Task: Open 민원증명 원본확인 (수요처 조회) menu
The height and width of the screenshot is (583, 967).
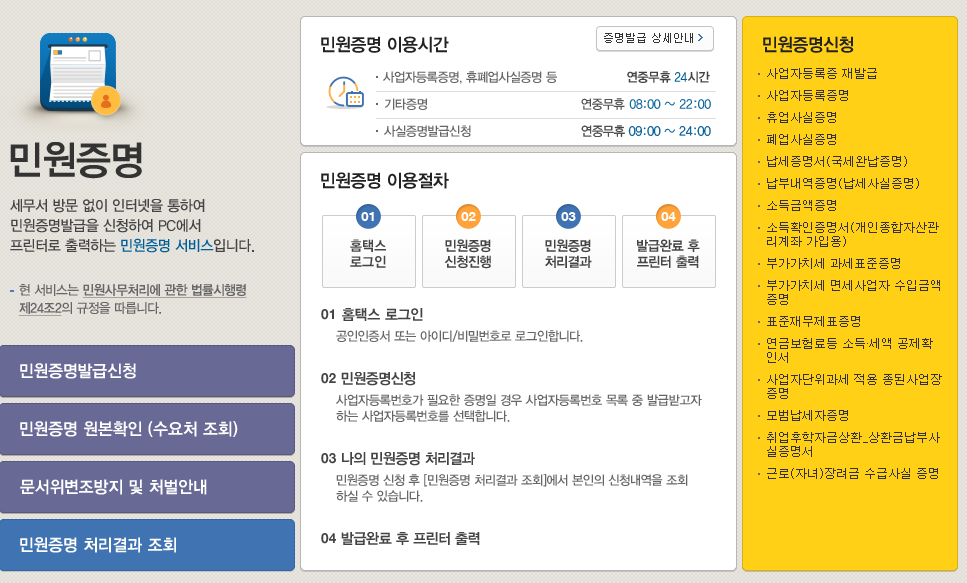Action: pyautogui.click(x=147, y=429)
